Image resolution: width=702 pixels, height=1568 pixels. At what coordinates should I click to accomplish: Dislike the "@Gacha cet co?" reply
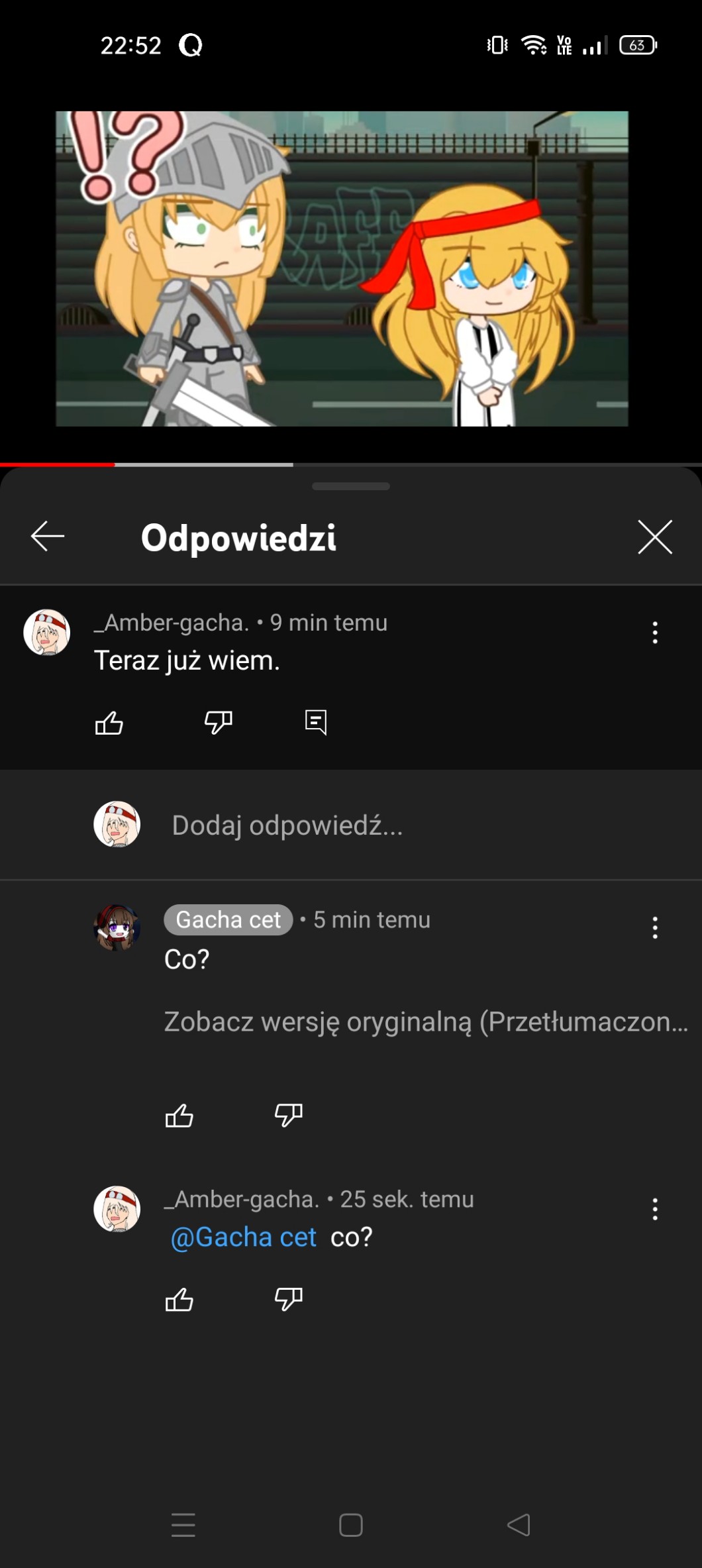pos(288,1300)
